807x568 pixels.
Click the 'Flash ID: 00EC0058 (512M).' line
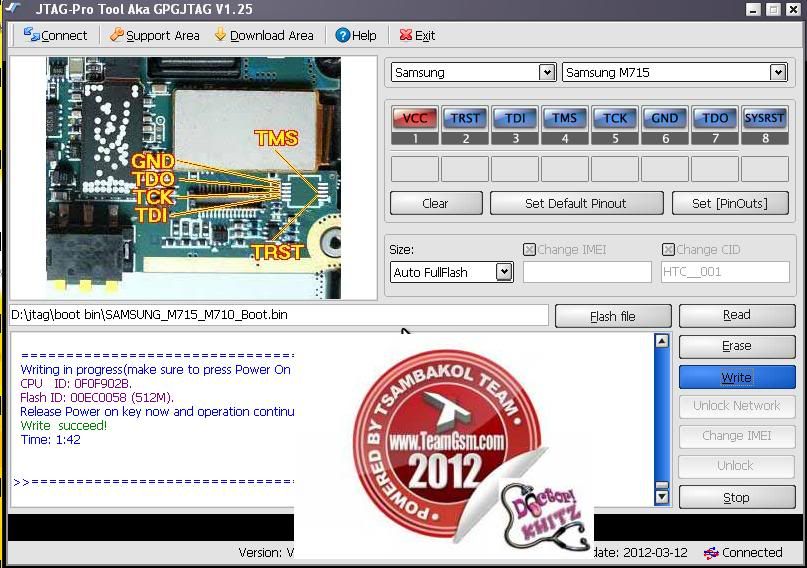coord(97,398)
